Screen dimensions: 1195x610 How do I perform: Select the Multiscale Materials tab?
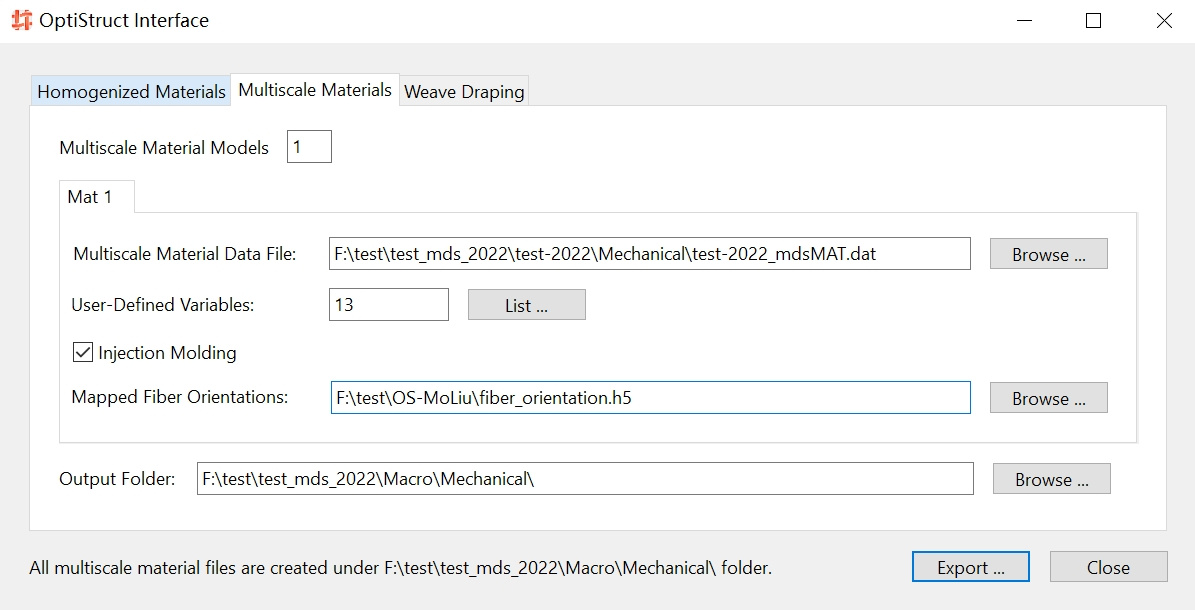pos(315,90)
